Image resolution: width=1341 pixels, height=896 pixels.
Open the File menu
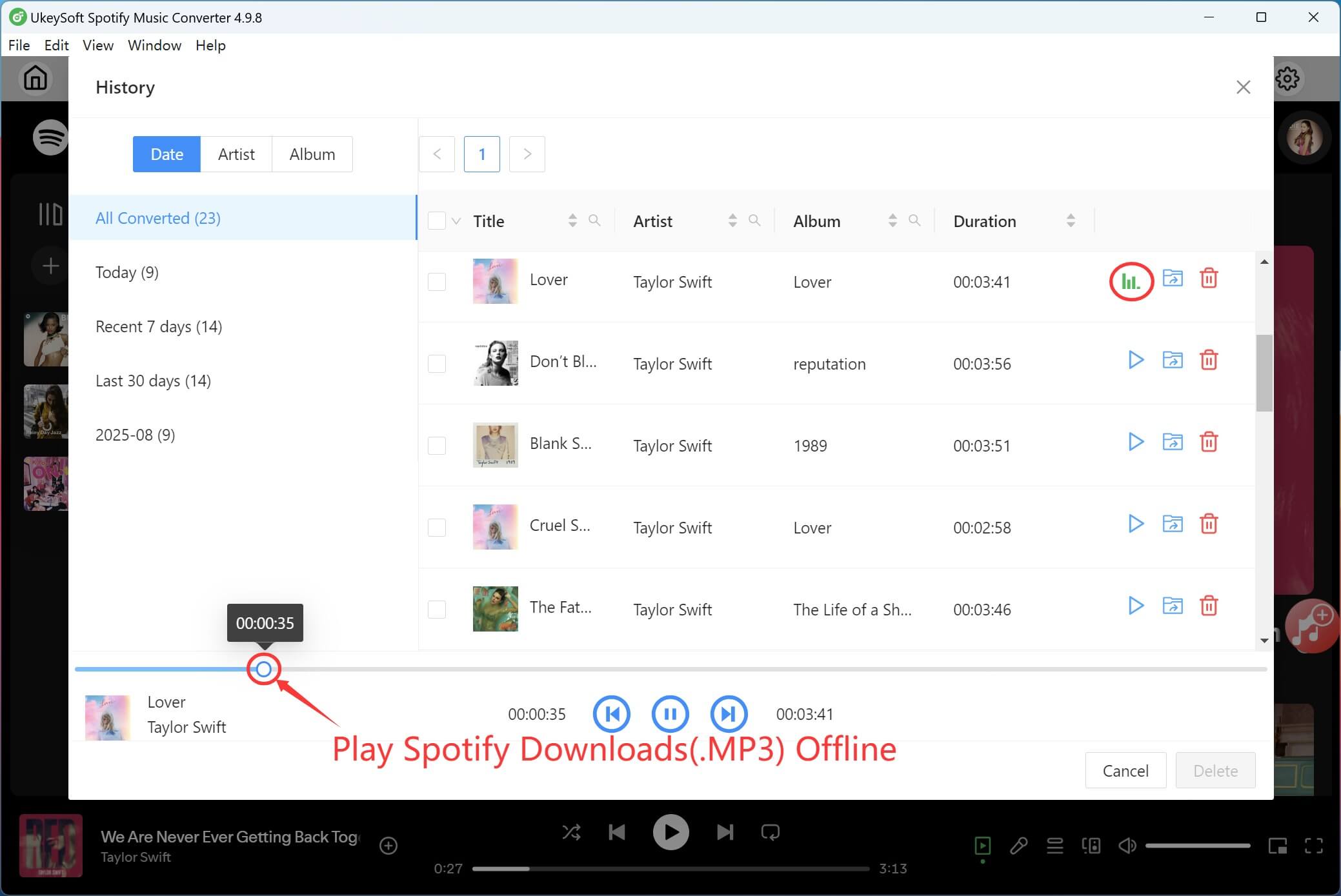coord(19,45)
